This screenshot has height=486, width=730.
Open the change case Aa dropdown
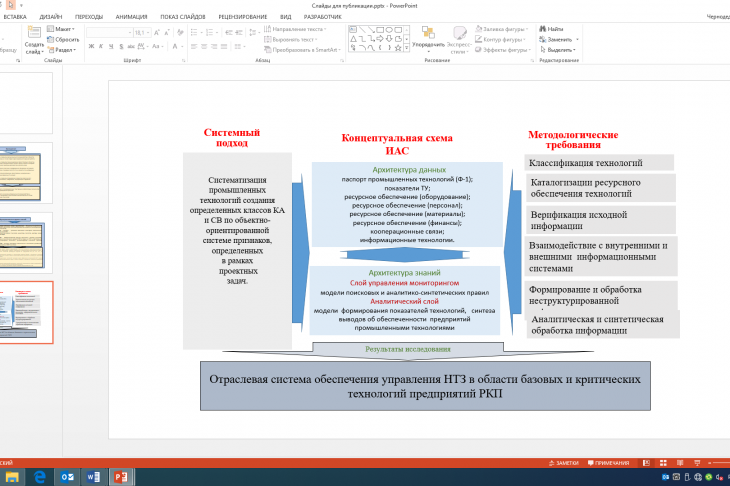[x=157, y=46]
